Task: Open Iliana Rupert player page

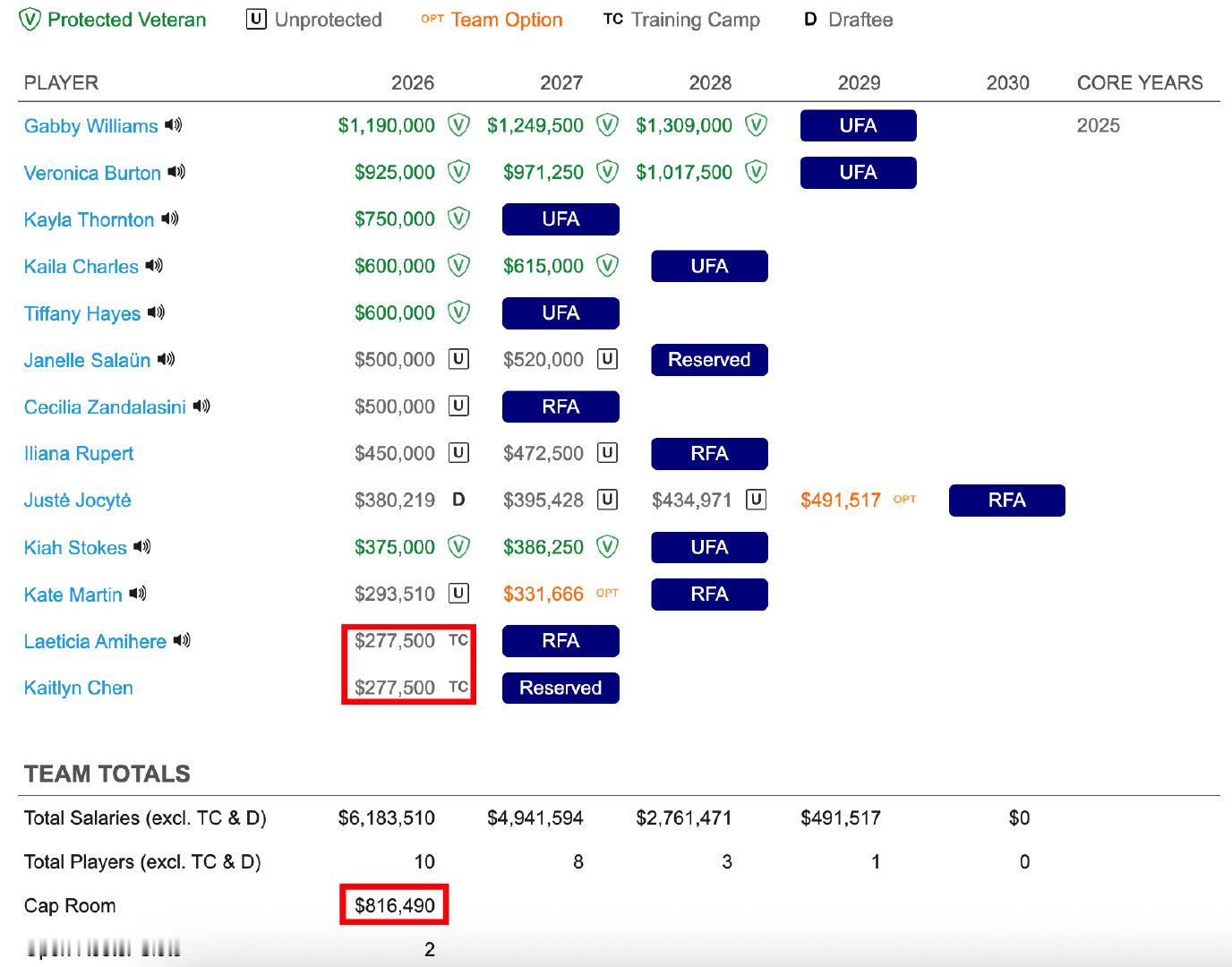Action: (79, 454)
